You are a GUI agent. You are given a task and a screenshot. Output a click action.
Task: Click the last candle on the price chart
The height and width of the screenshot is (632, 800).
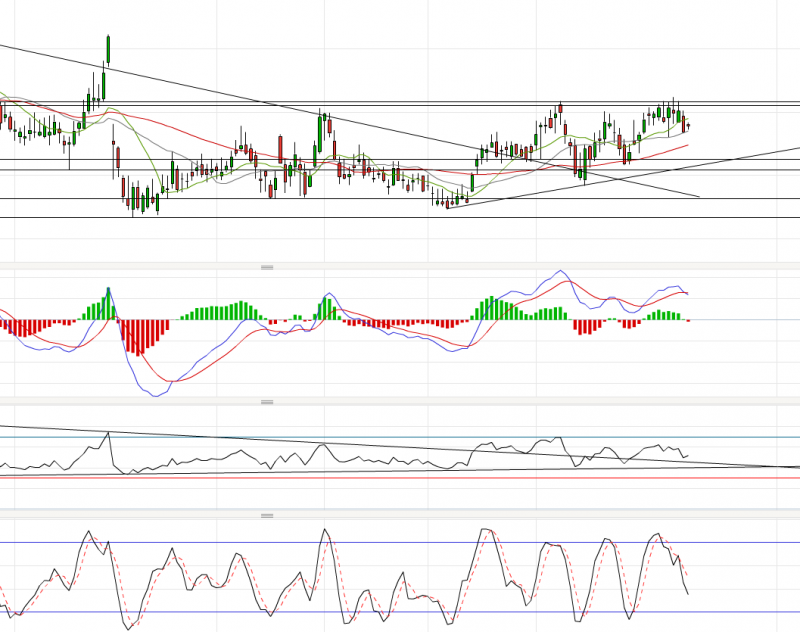click(x=689, y=125)
